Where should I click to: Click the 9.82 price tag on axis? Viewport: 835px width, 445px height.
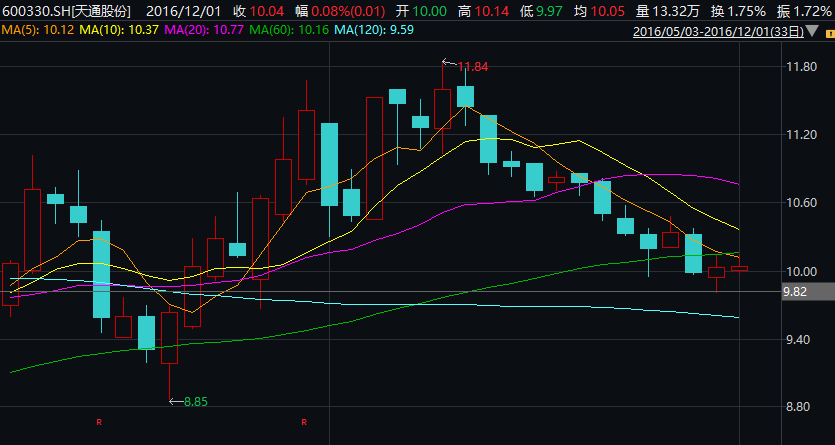[x=796, y=292]
